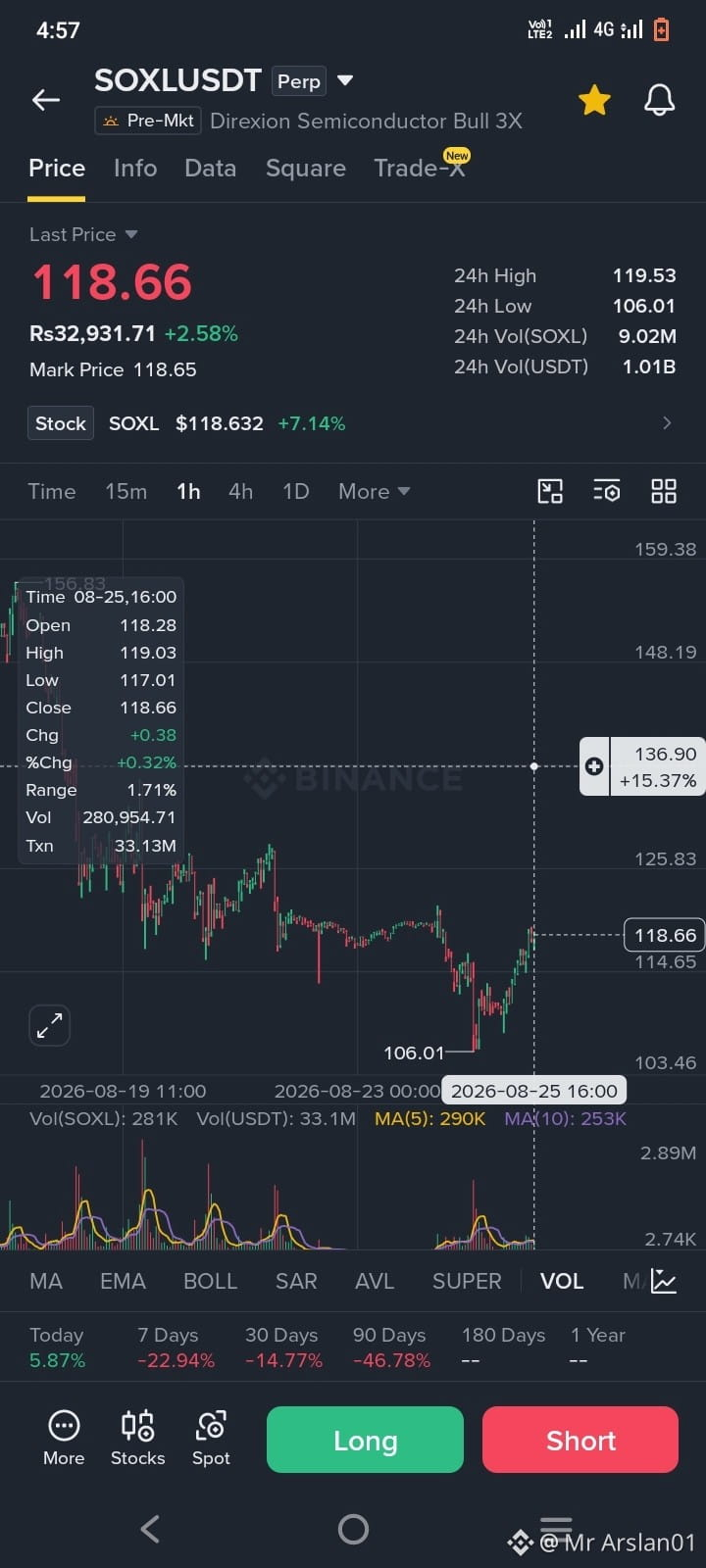706x1568 pixels.
Task: Tap the MA(10): 253K volume label
Action: click(565, 1118)
